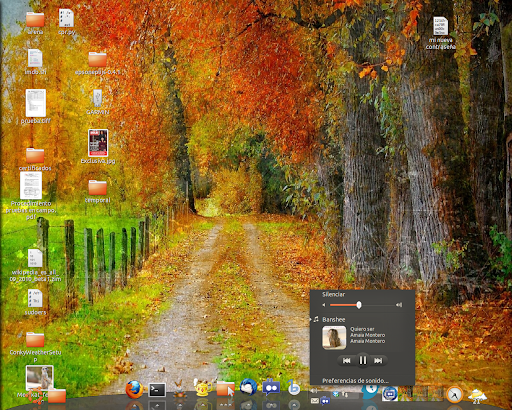Open the ConkyWeatherSetup folder
The width and height of the screenshot is (512, 410).
click(x=35, y=340)
